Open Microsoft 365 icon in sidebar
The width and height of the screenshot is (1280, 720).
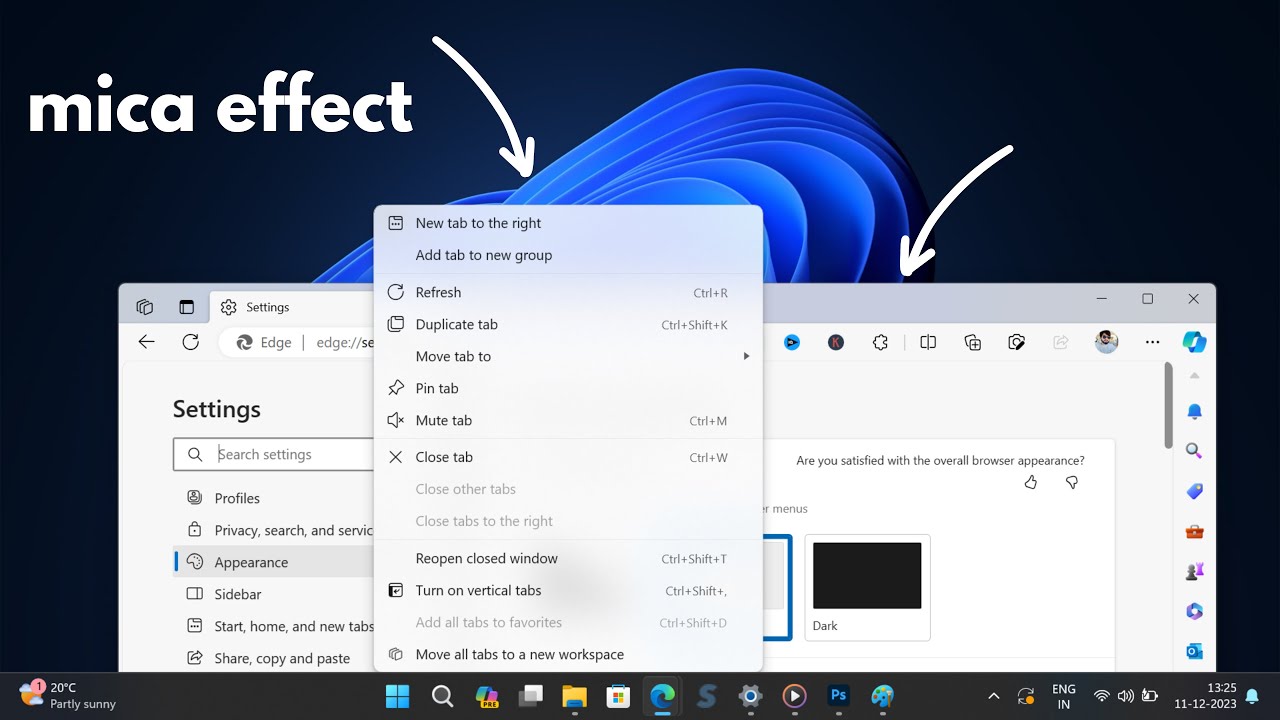[x=1194, y=611]
